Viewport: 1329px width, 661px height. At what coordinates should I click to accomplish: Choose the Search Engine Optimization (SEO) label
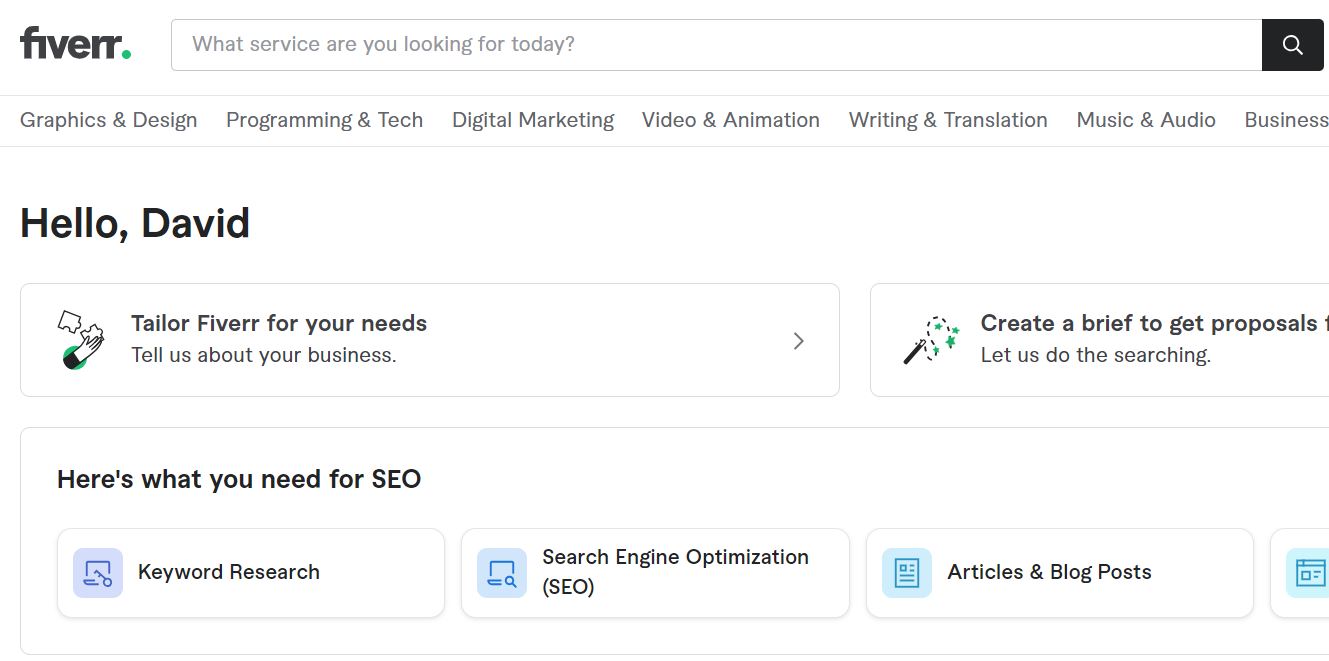pyautogui.click(x=676, y=572)
